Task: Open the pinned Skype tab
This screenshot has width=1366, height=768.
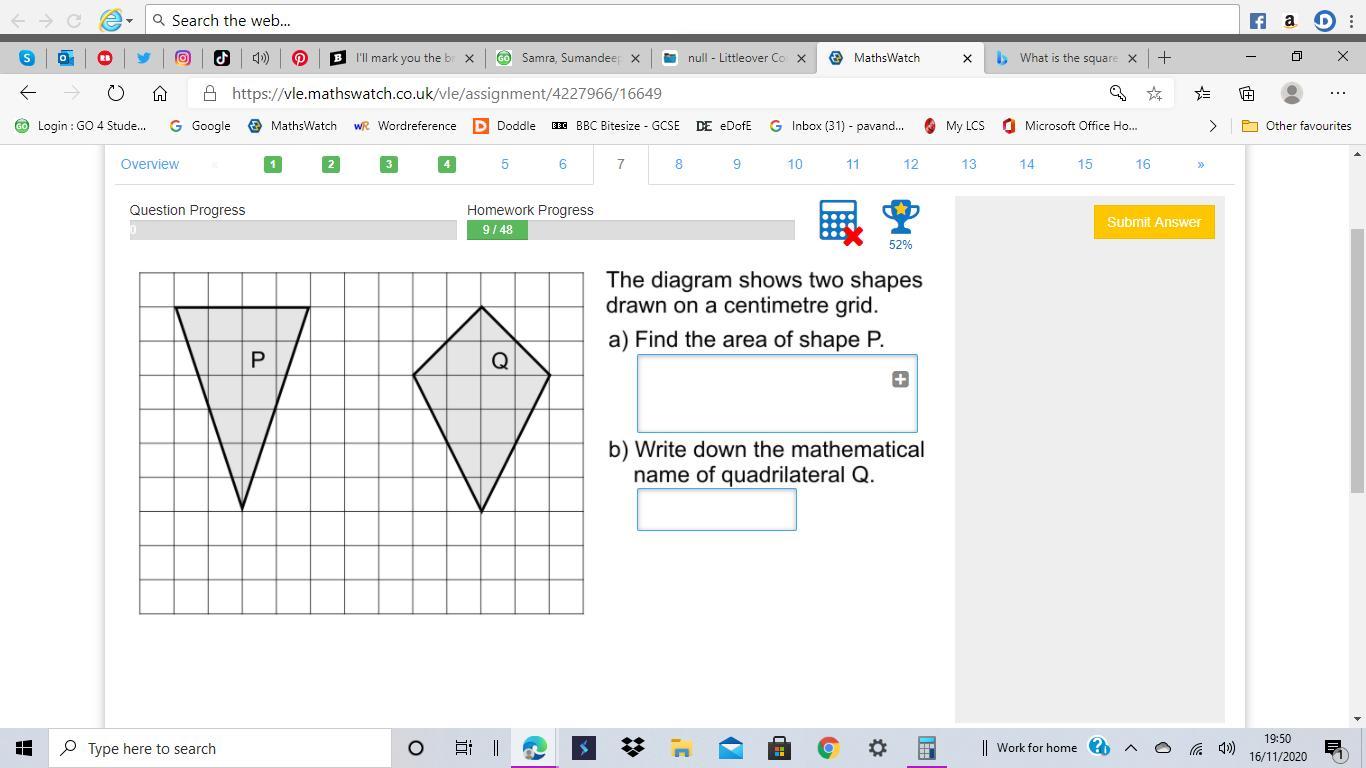Action: click(x=27, y=58)
